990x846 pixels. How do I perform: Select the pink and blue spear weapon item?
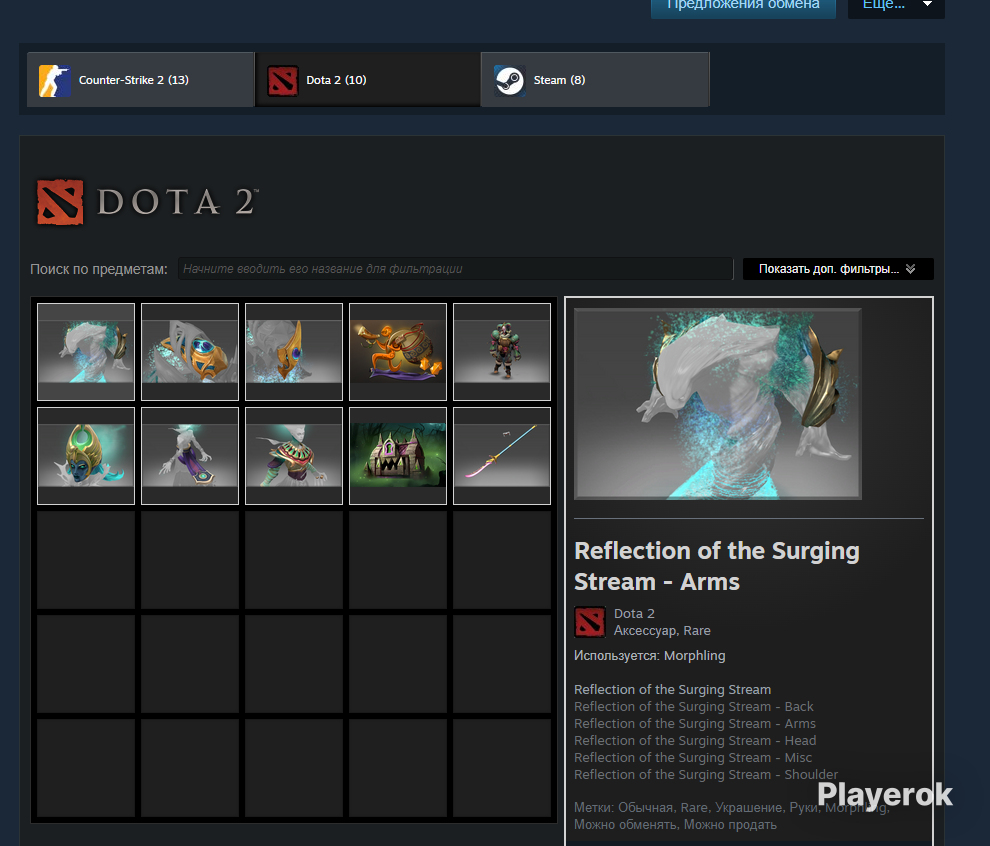[x=502, y=456]
